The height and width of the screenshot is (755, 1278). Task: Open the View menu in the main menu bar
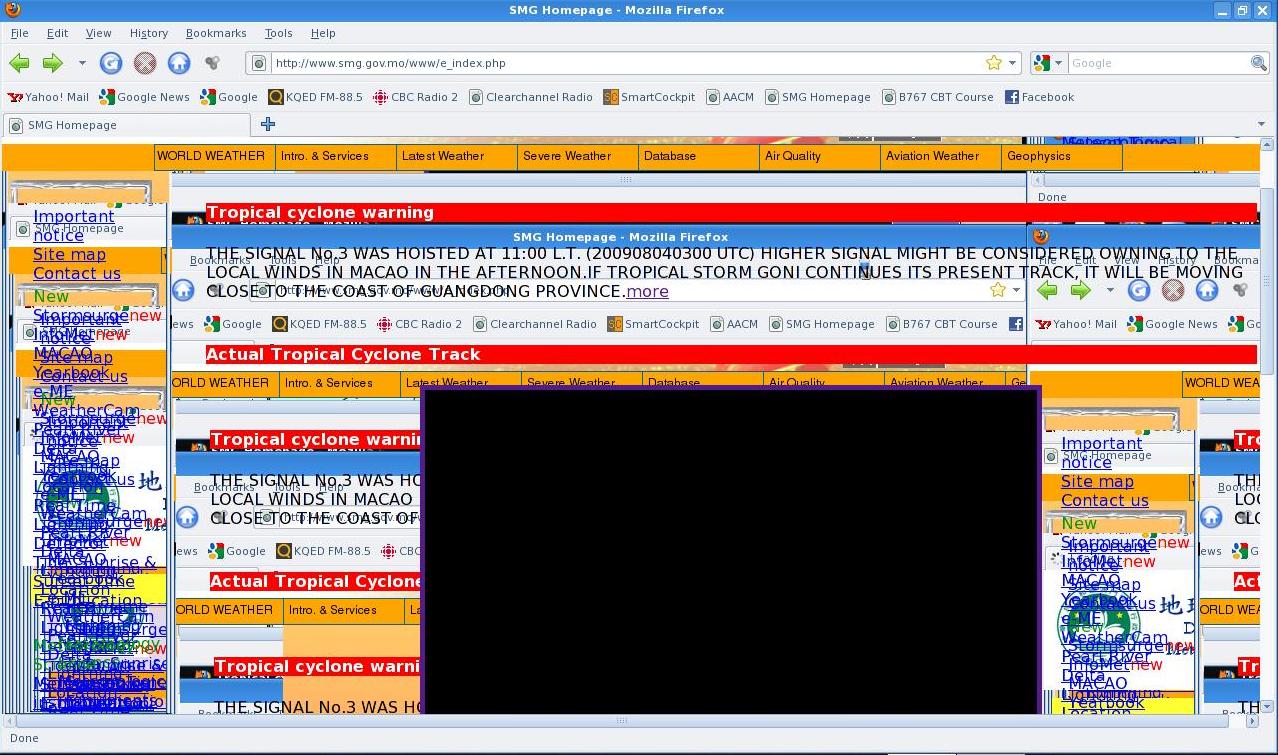pyautogui.click(x=98, y=33)
